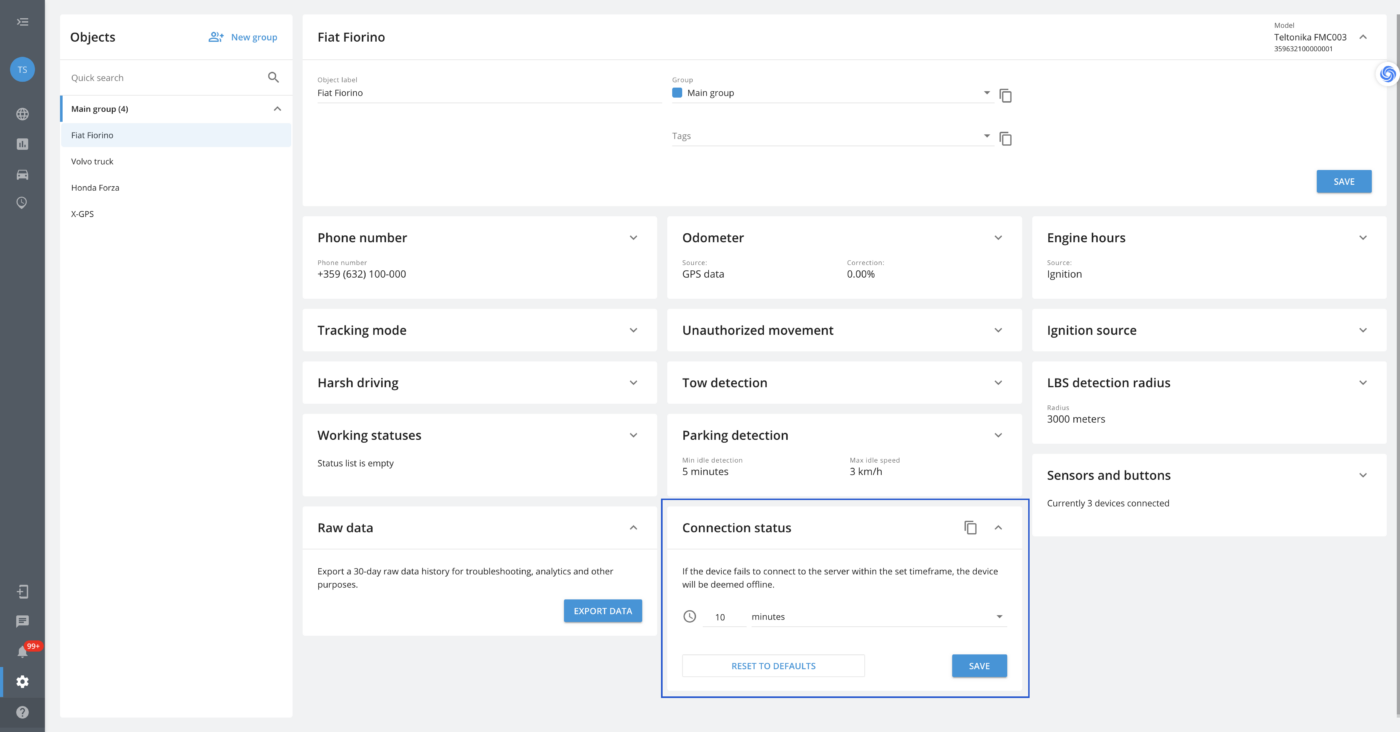Click EXPORT DATA in Raw data section
Screen dimensions: 1400x732
(602, 610)
